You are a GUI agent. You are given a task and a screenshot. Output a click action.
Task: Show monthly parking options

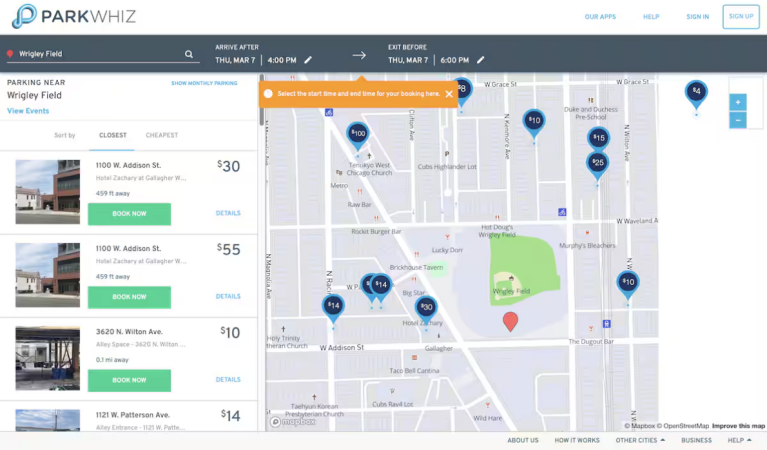click(x=204, y=83)
